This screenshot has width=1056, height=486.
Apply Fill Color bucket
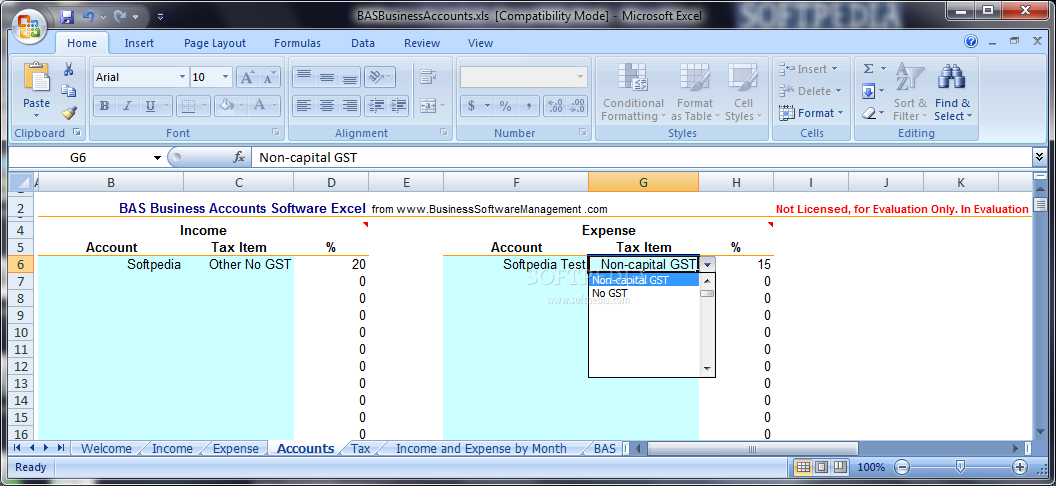[228, 106]
